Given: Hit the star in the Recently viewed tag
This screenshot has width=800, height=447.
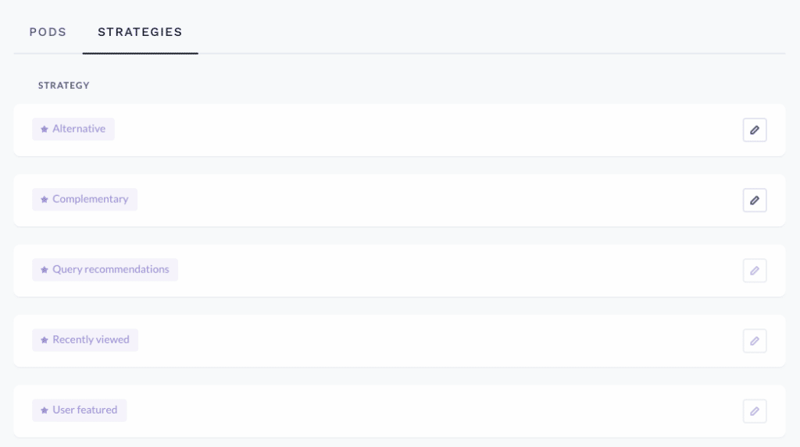Looking at the screenshot, I should (x=44, y=340).
